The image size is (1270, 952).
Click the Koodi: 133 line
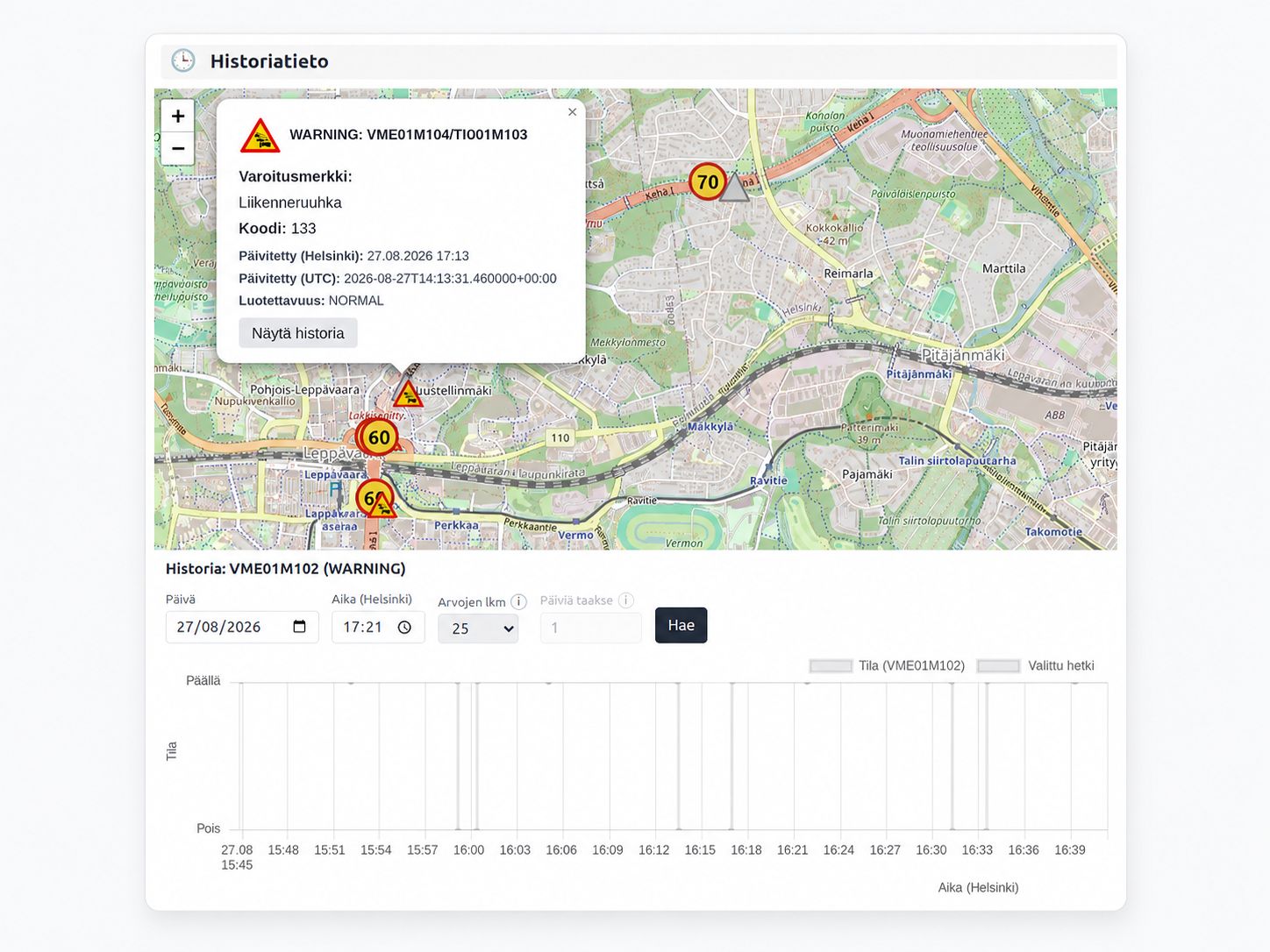pyautogui.click(x=277, y=229)
